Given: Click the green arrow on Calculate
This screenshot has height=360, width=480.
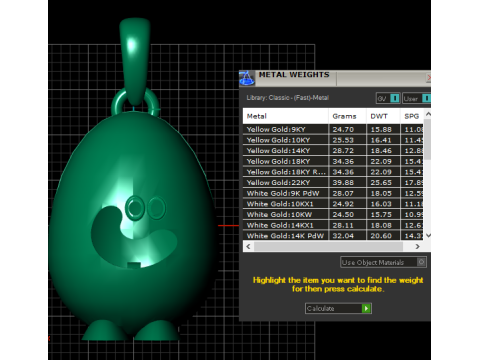Looking at the screenshot, I should click(x=366, y=308).
